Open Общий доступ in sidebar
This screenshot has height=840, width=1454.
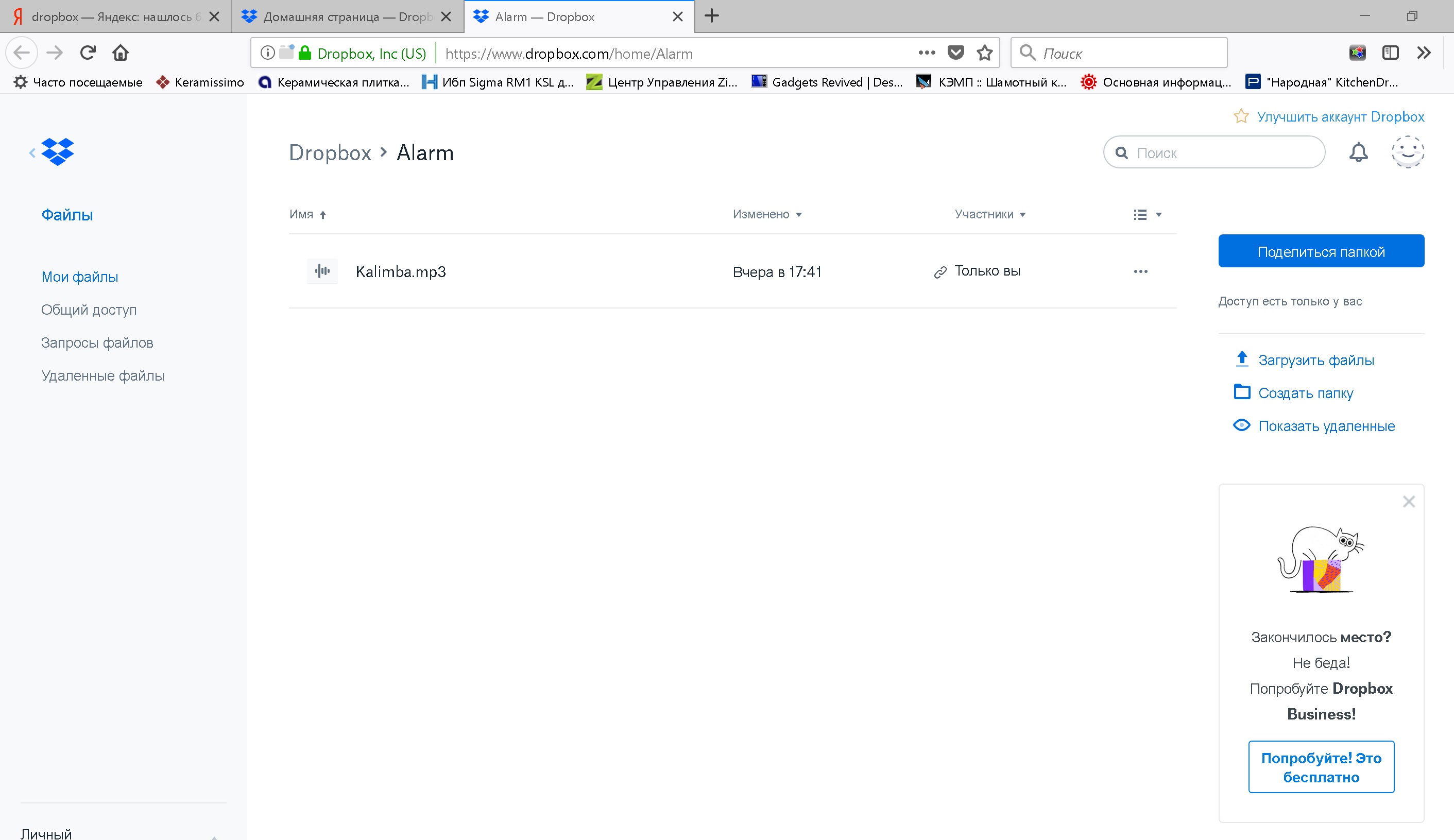[x=89, y=310]
